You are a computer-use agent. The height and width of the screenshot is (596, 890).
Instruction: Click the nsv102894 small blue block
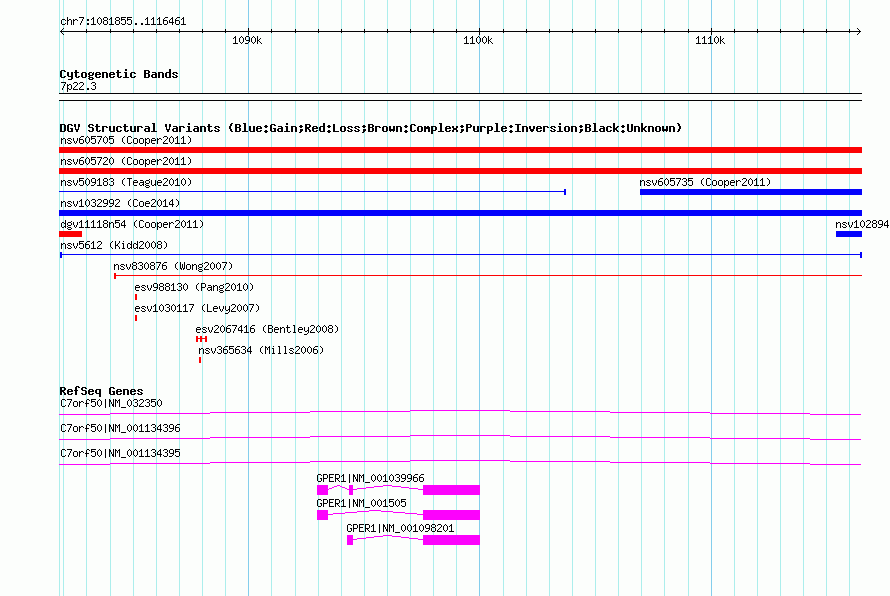[849, 234]
